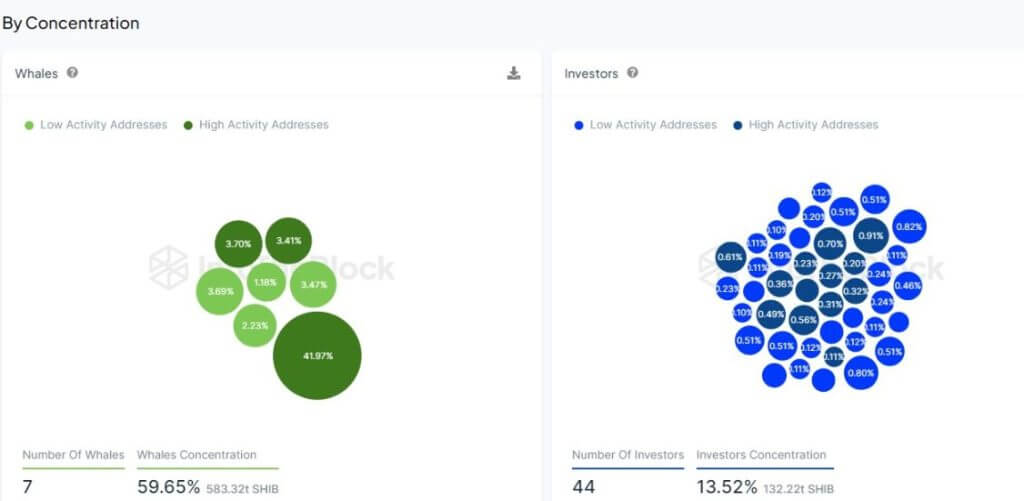Click the Whales help question mark icon
The image size is (1024, 501).
(72, 73)
